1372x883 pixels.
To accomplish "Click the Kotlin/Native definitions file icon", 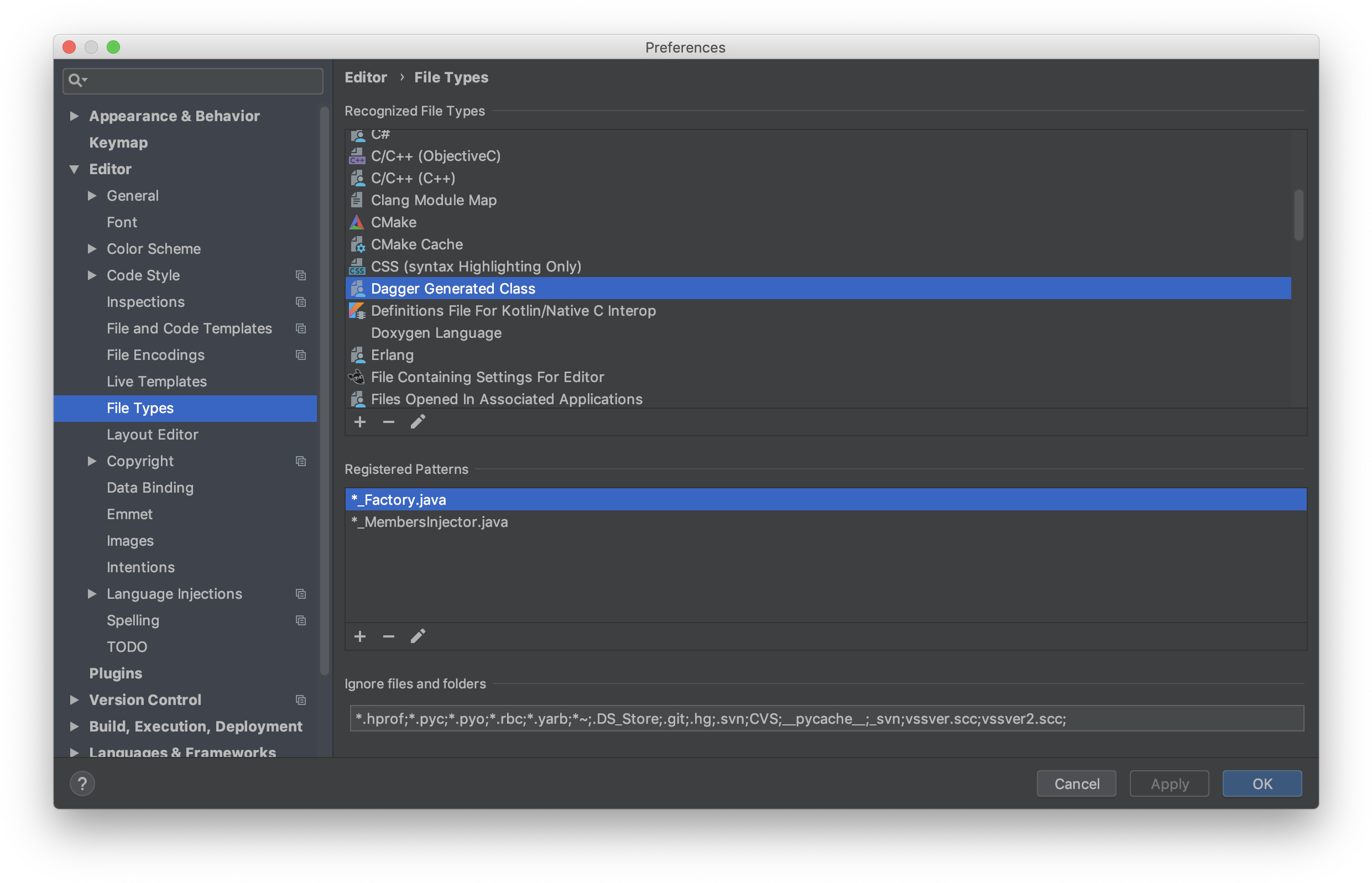I will 357,311.
